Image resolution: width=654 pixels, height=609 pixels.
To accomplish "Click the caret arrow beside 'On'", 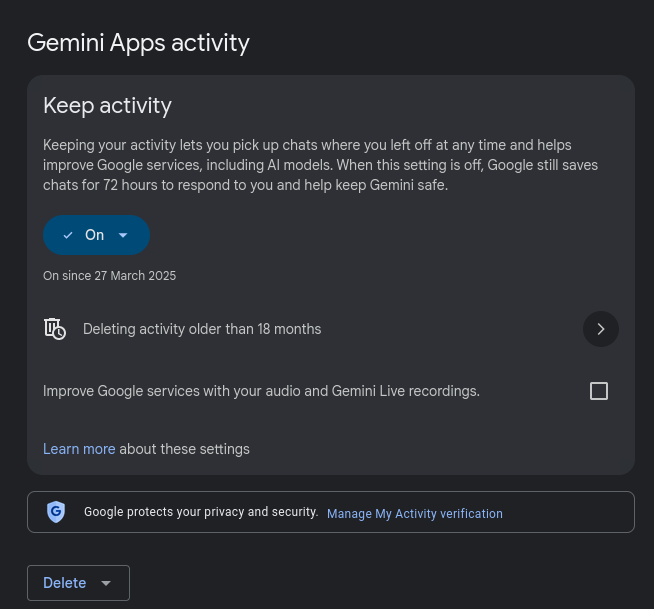I will click(x=123, y=235).
